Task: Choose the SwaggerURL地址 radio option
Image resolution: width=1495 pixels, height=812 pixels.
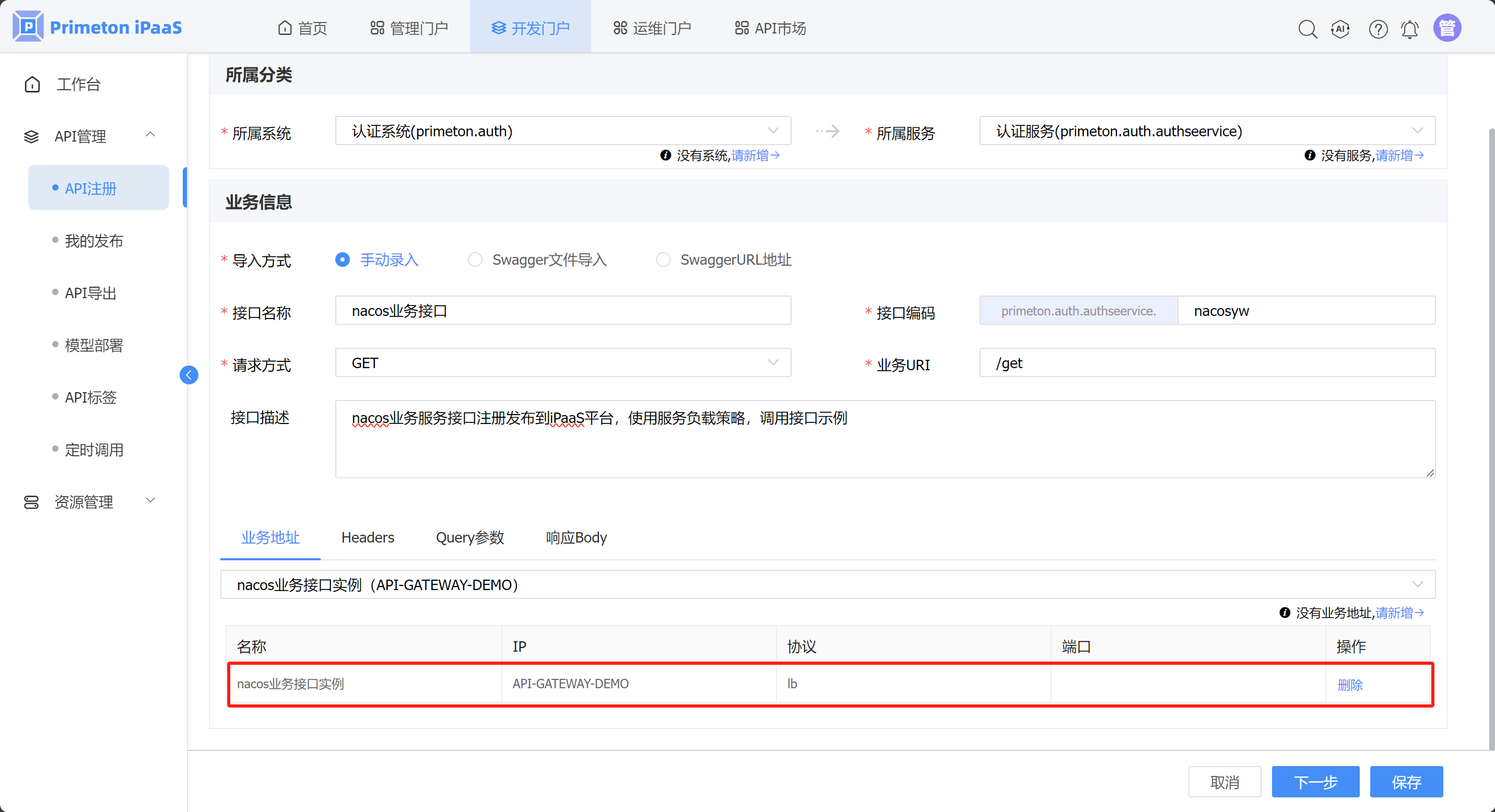Action: 663,260
